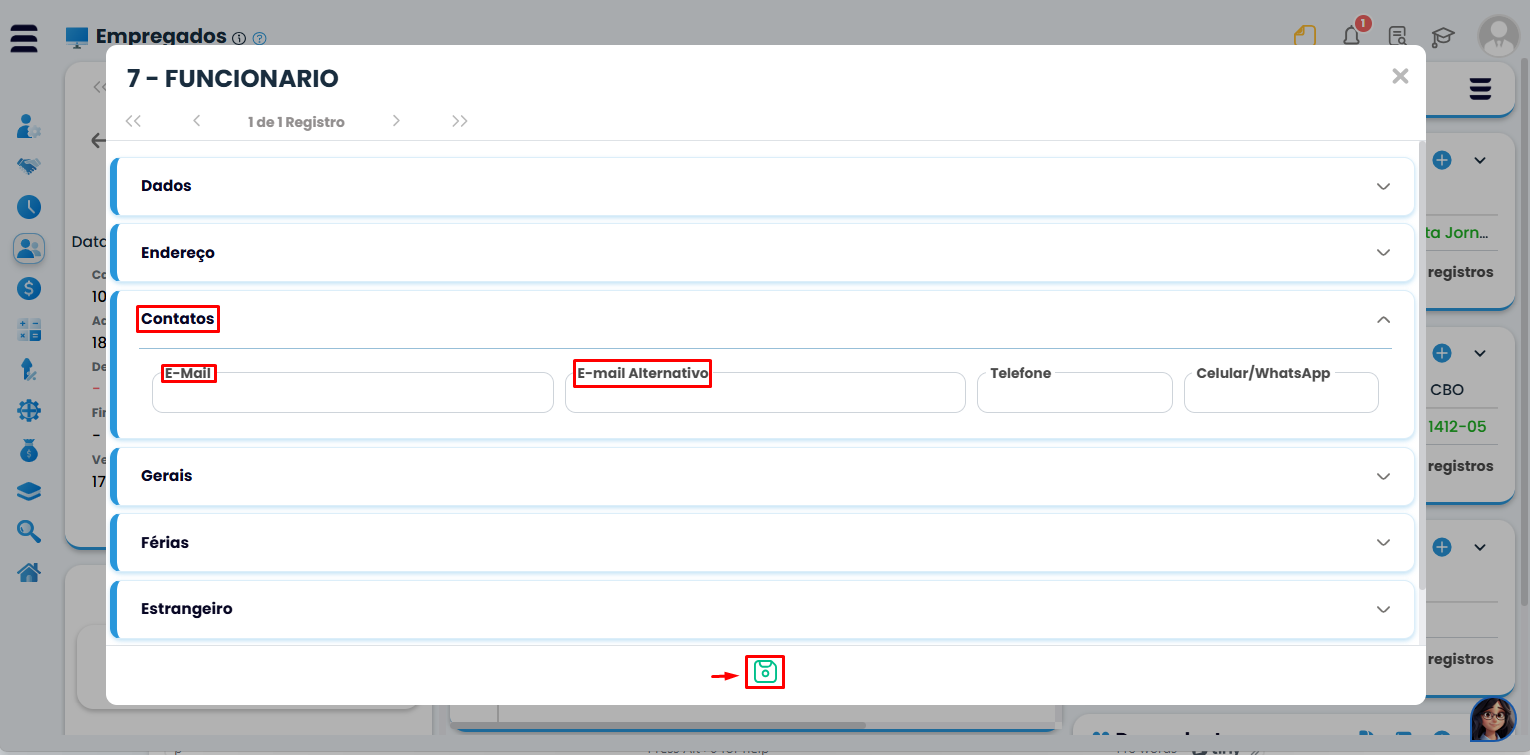
Task: Go to the next record
Action: (x=396, y=121)
